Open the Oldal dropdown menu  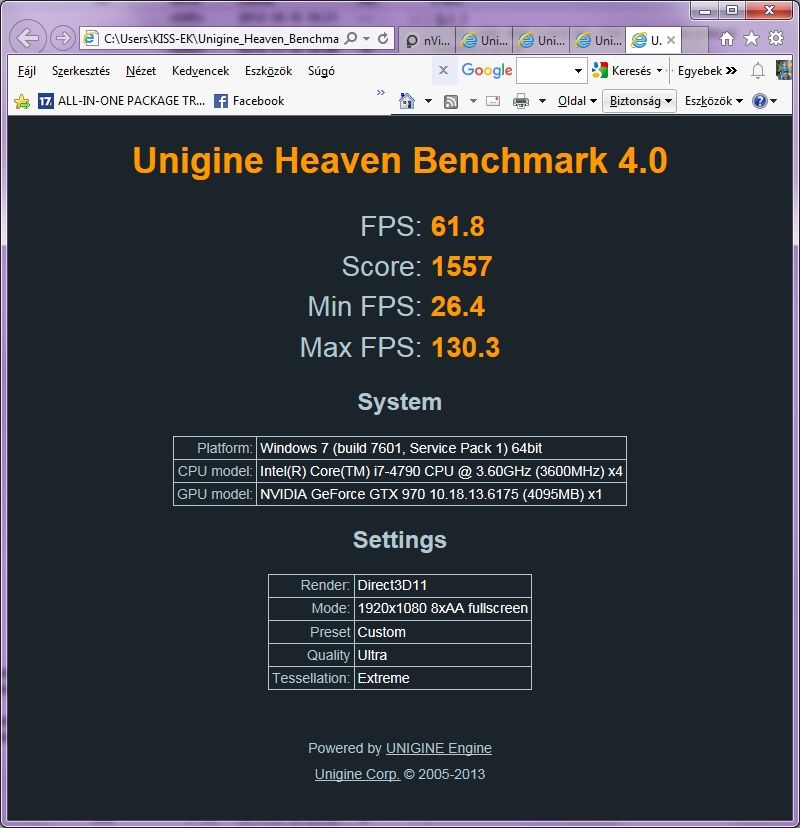tap(577, 101)
